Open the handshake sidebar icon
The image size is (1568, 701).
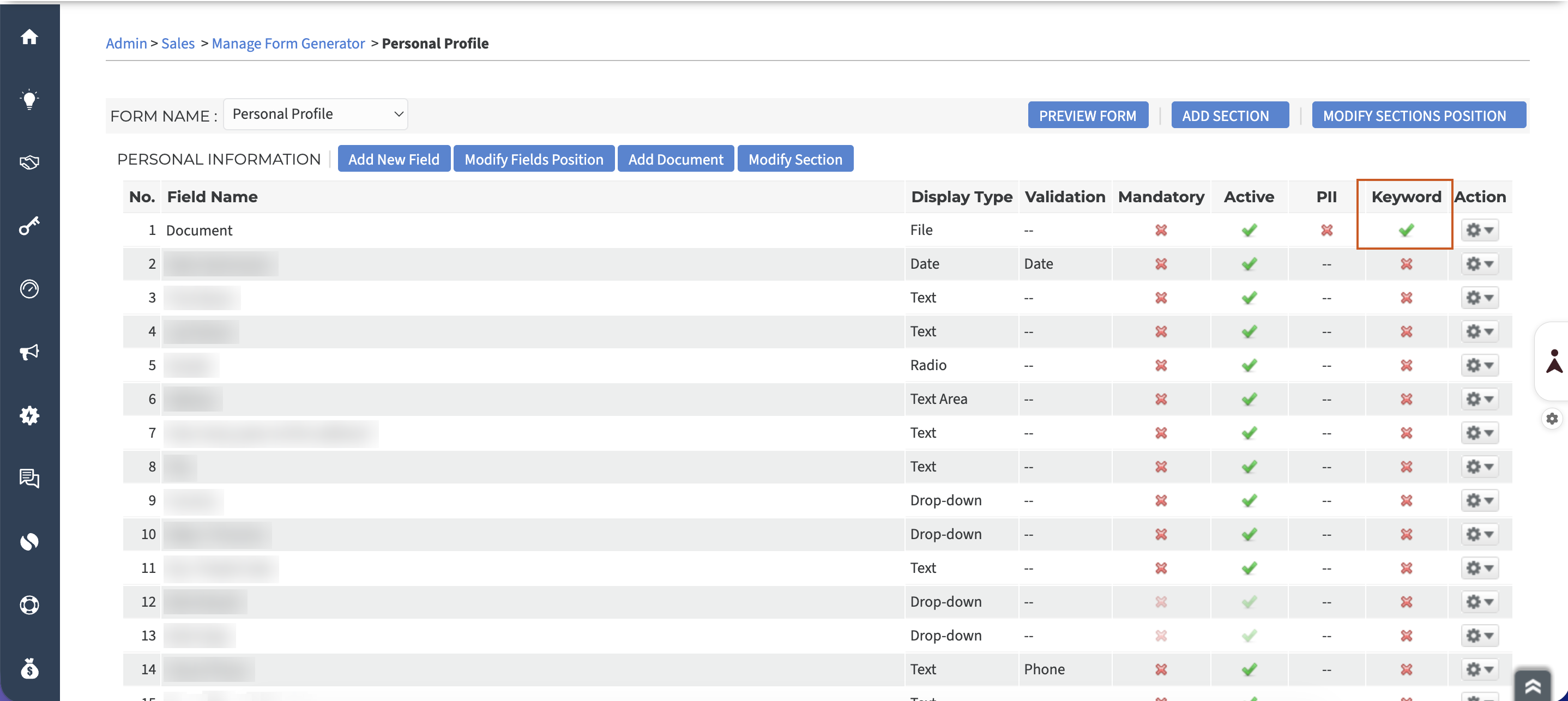point(29,162)
